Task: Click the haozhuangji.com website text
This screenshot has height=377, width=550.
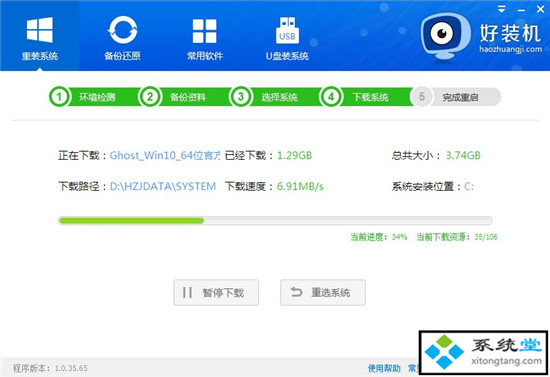Action: 510,49
